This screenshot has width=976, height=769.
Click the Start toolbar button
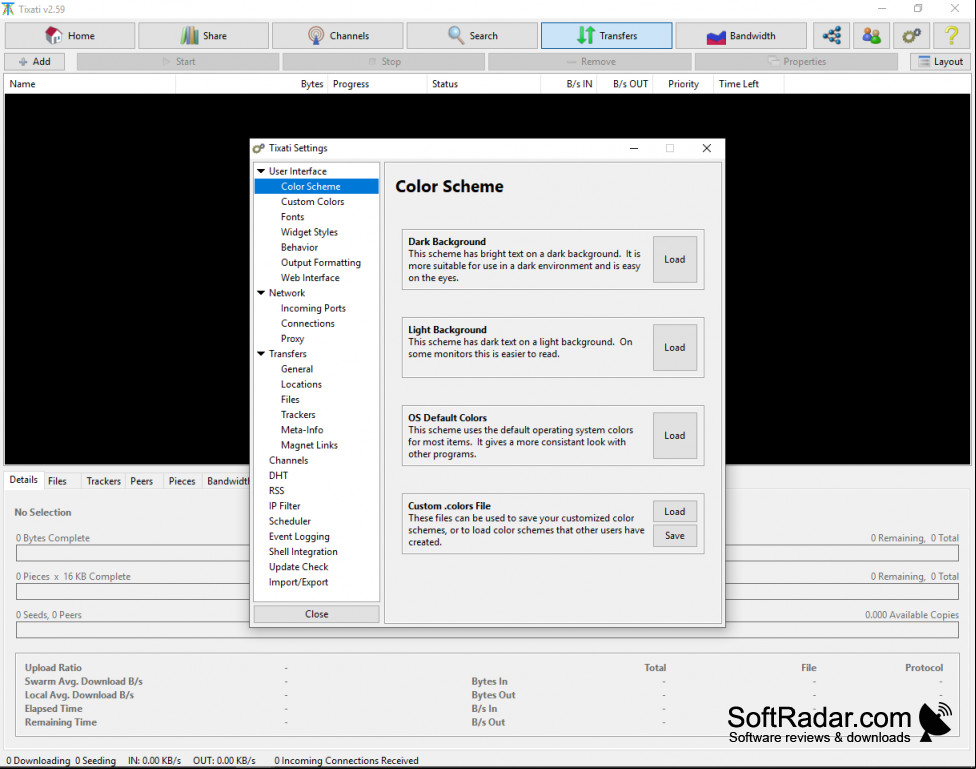click(178, 62)
